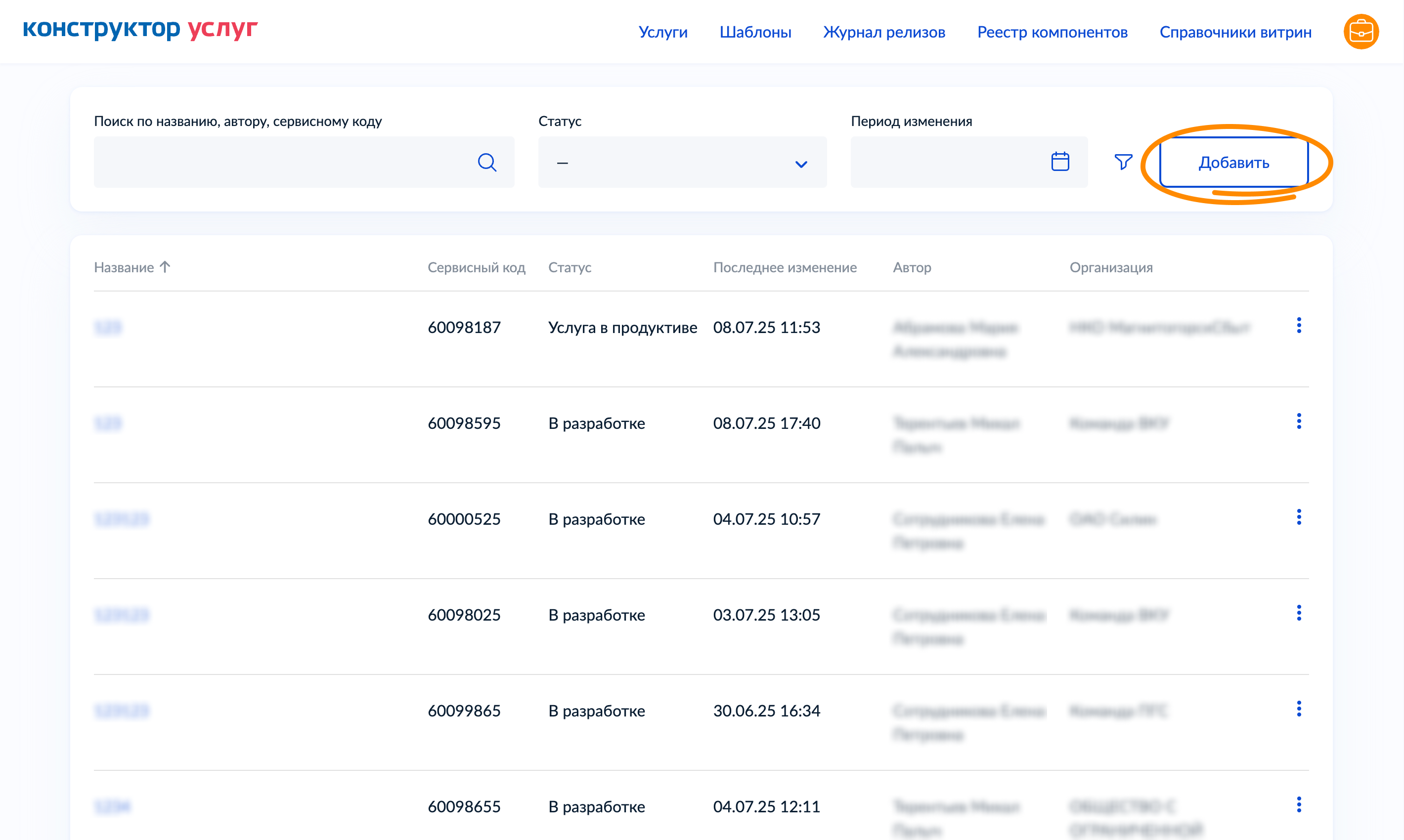Click В разработке status in row 60098595
This screenshot has height=840, width=1404.
(x=596, y=423)
